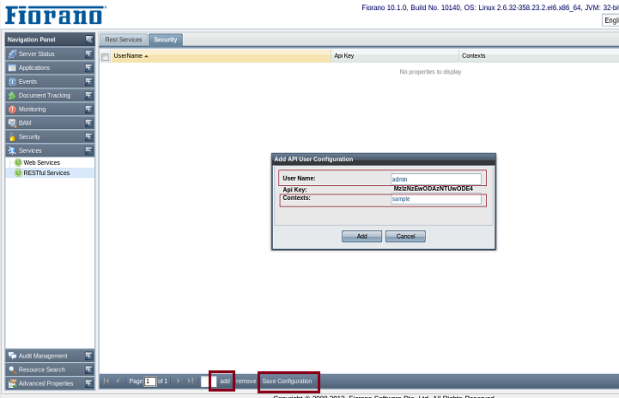Select the Security tab
This screenshot has width=619, height=398.
pos(166,40)
